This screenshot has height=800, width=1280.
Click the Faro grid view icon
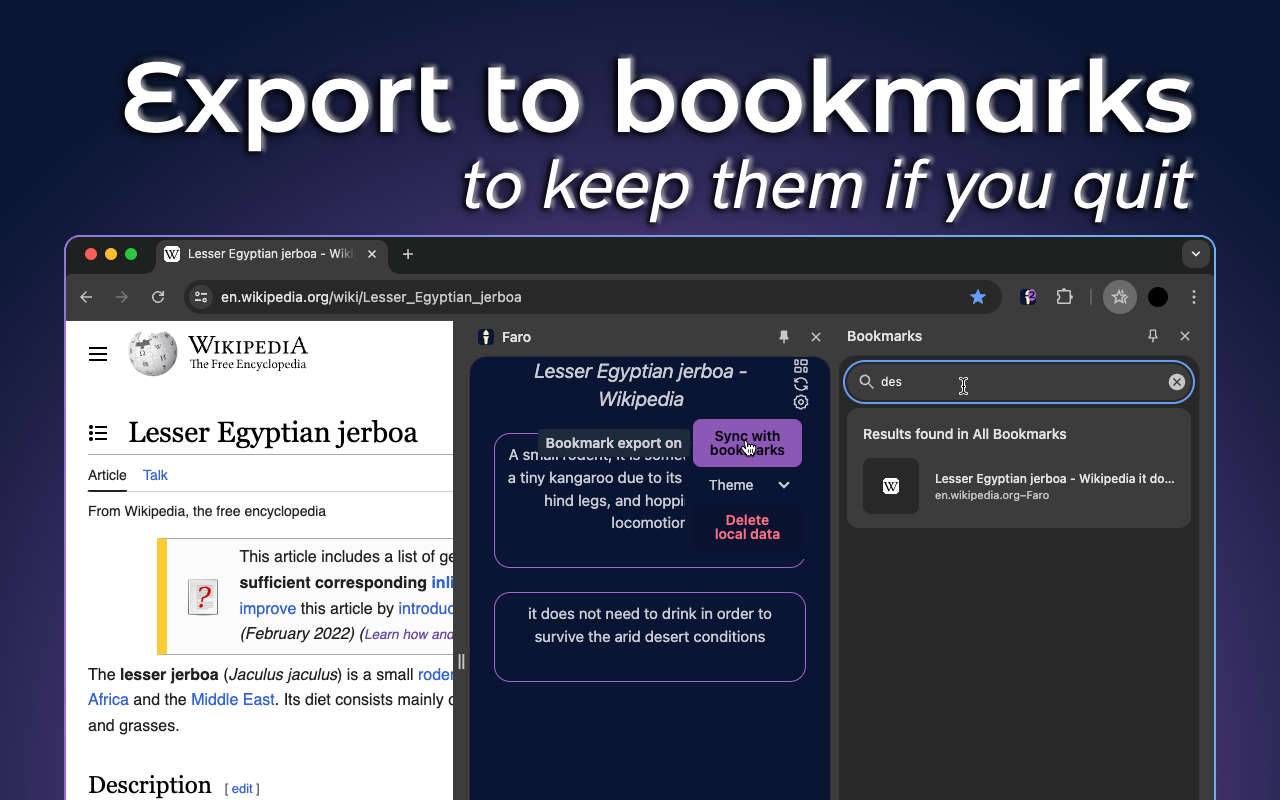[801, 366]
